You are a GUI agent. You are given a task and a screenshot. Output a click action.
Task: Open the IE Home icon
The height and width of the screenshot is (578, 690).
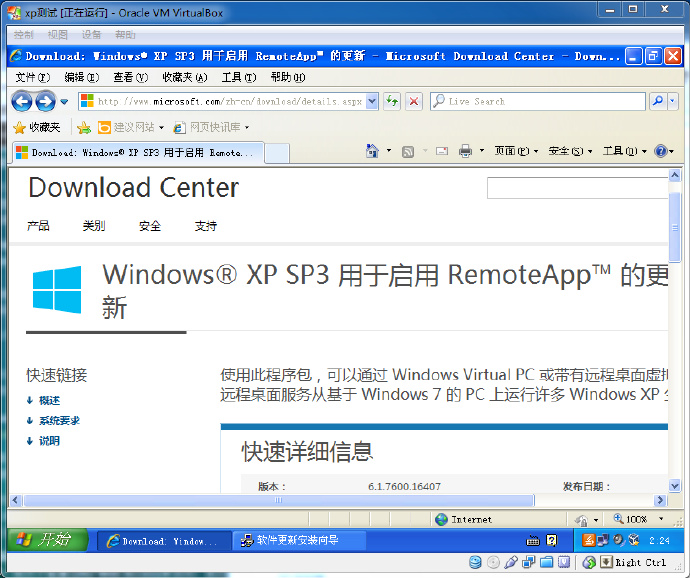pos(372,151)
